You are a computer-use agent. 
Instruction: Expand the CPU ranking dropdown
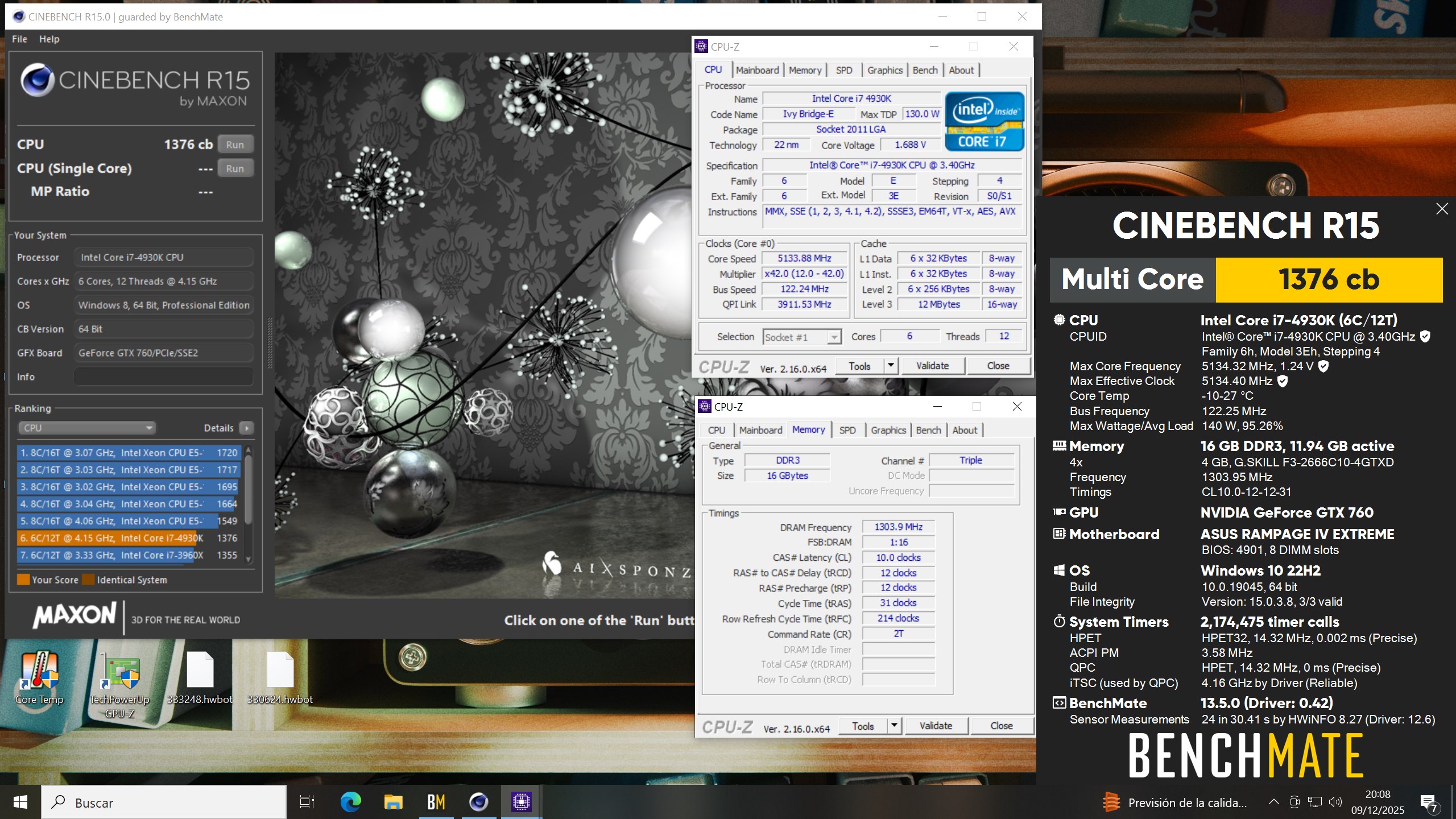click(x=86, y=428)
